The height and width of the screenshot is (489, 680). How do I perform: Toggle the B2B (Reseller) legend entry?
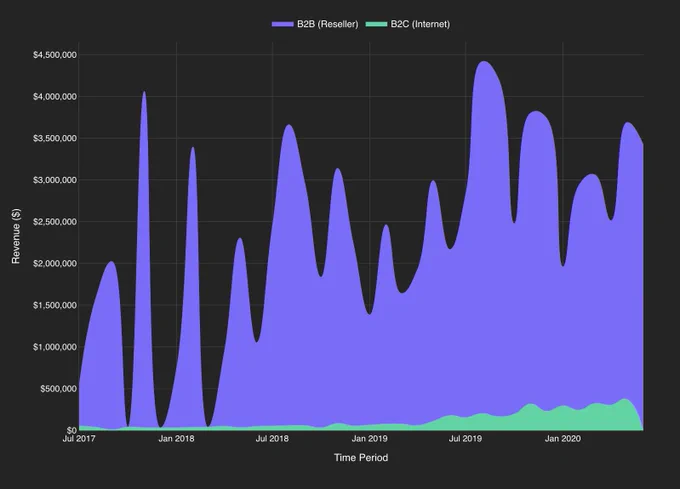coord(315,24)
